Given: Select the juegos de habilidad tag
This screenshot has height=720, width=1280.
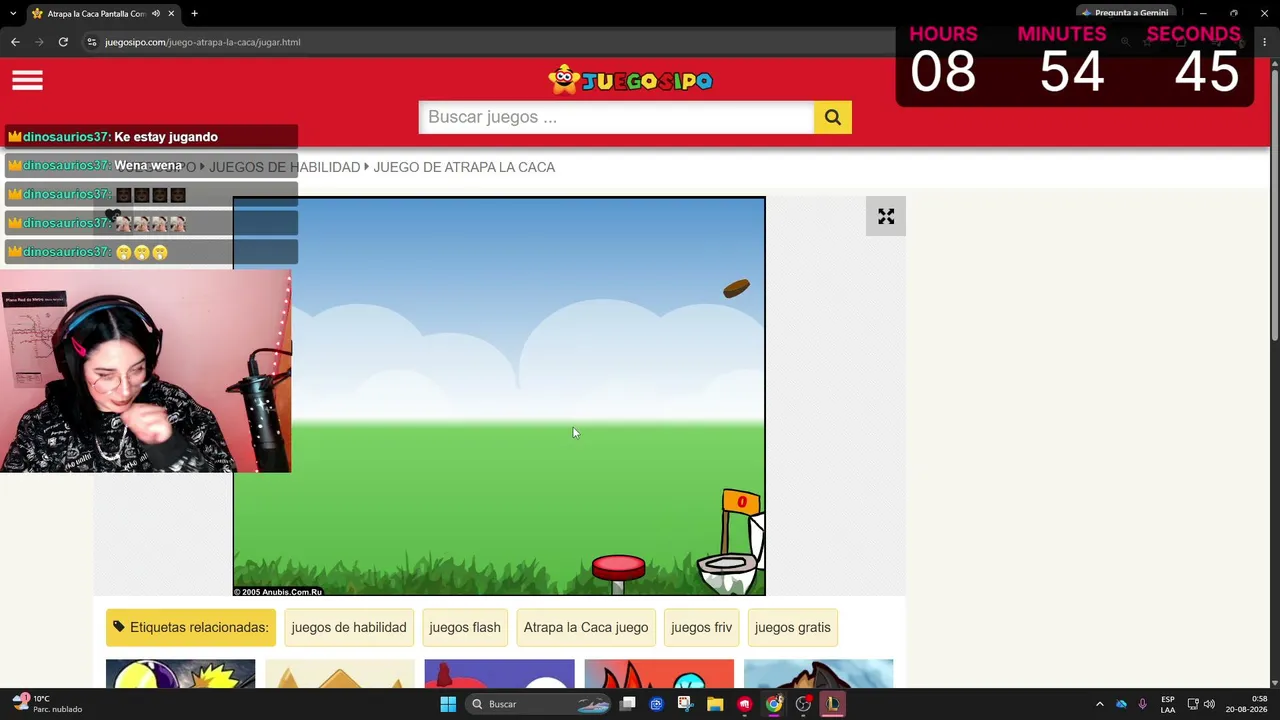Looking at the screenshot, I should point(349,627).
